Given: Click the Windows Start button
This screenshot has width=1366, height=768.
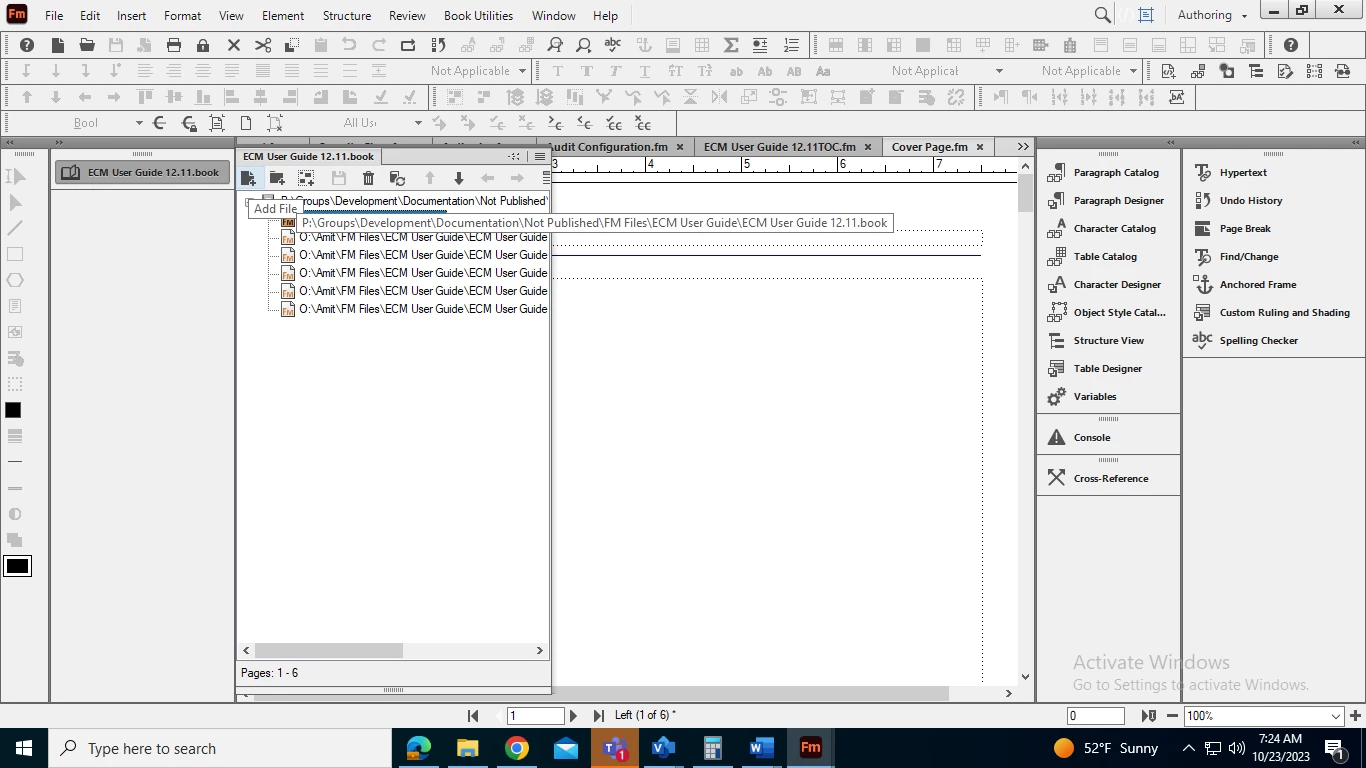Looking at the screenshot, I should coord(23,748).
